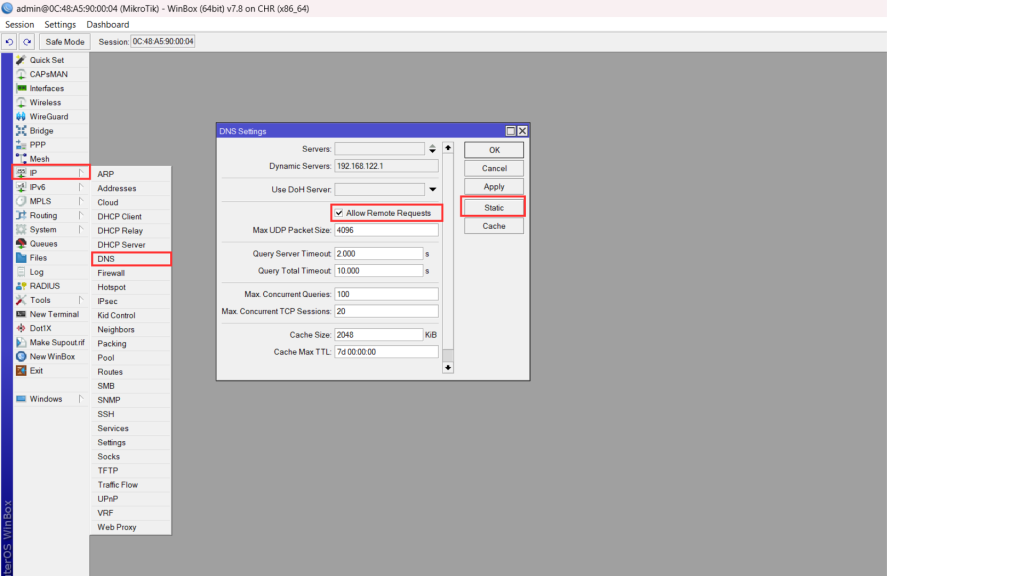1024x576 pixels.
Task: Click the Redo arrow in the toolbar
Action: pyautogui.click(x=27, y=42)
